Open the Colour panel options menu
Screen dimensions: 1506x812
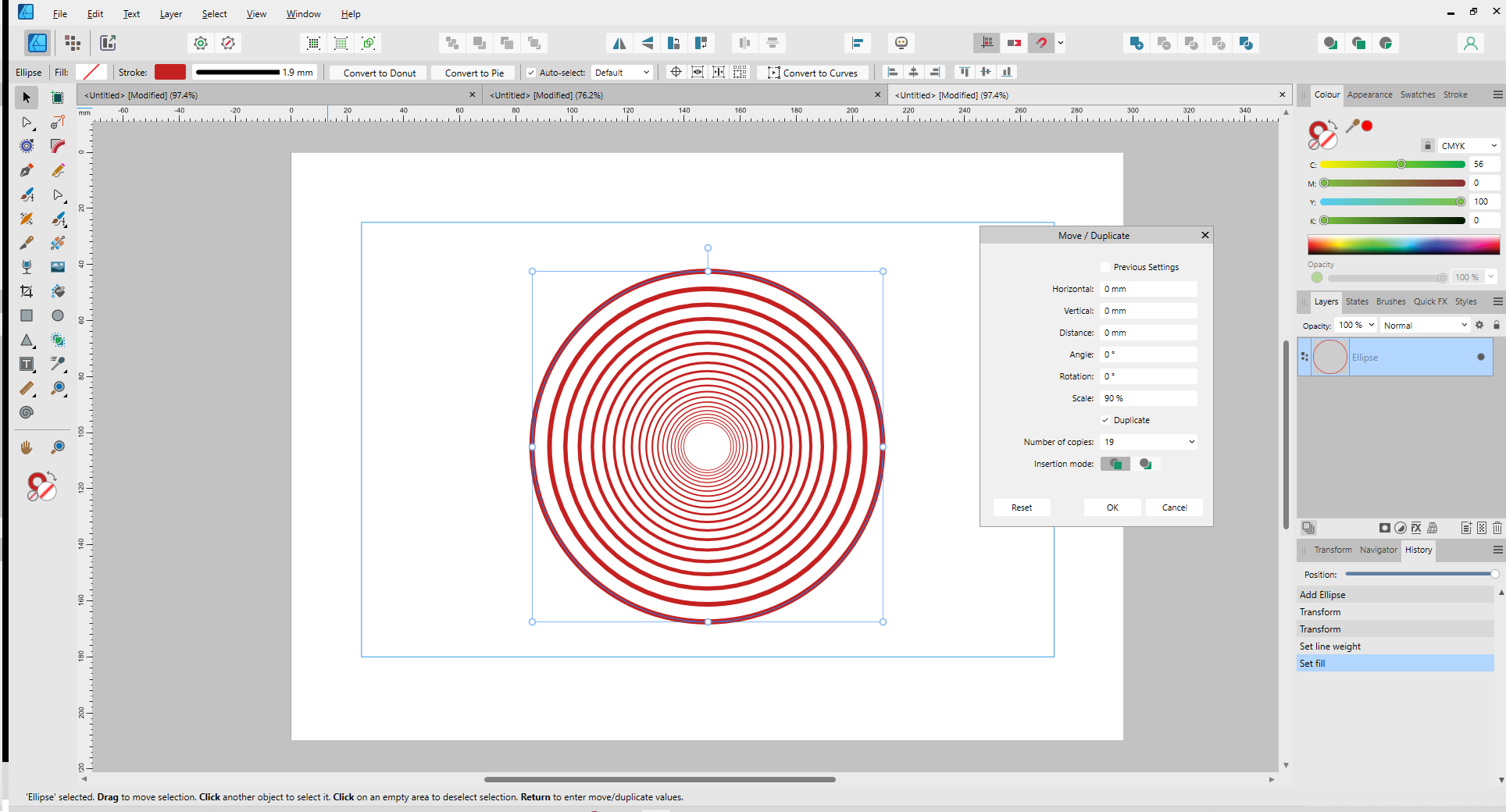pos(1497,94)
